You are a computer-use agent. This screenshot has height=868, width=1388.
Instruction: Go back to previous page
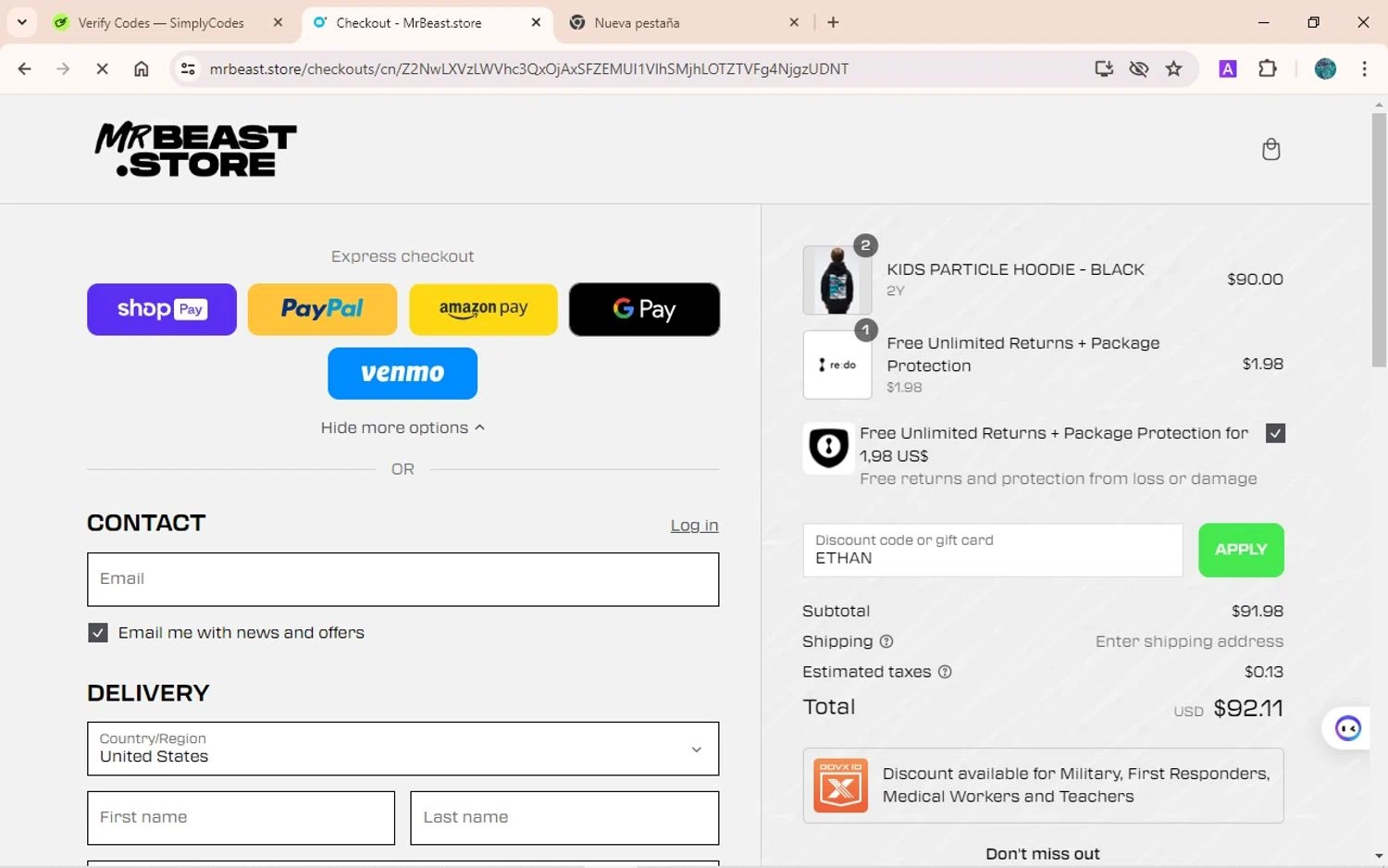[25, 68]
